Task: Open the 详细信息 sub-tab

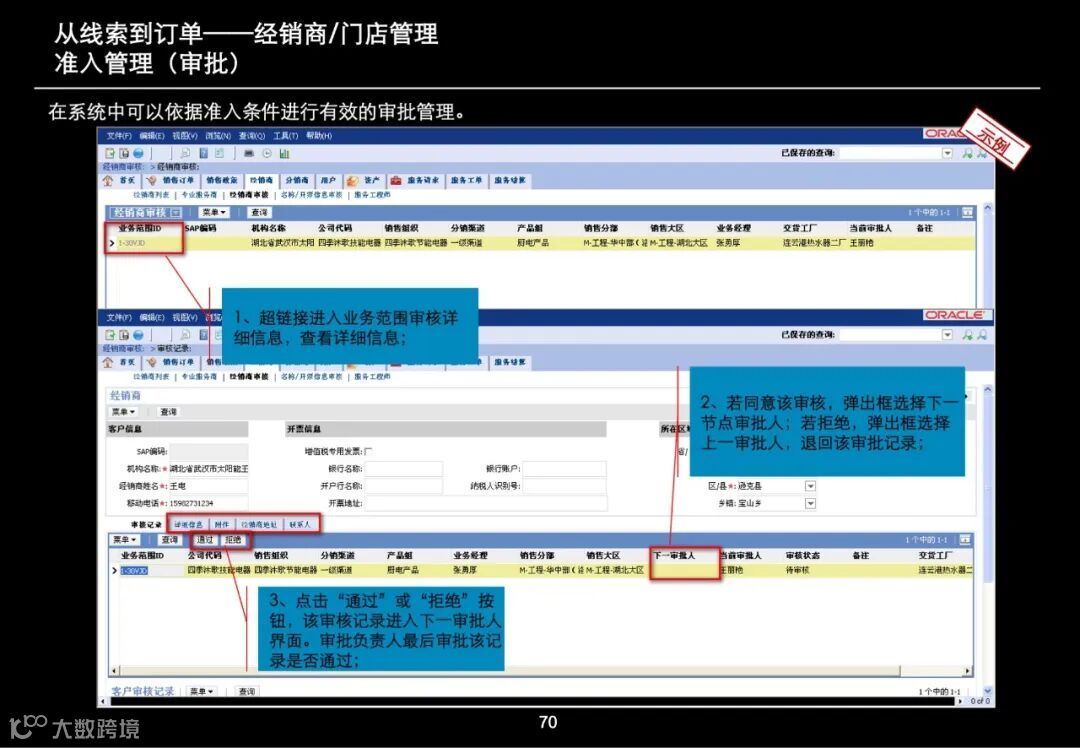Action: [188, 525]
